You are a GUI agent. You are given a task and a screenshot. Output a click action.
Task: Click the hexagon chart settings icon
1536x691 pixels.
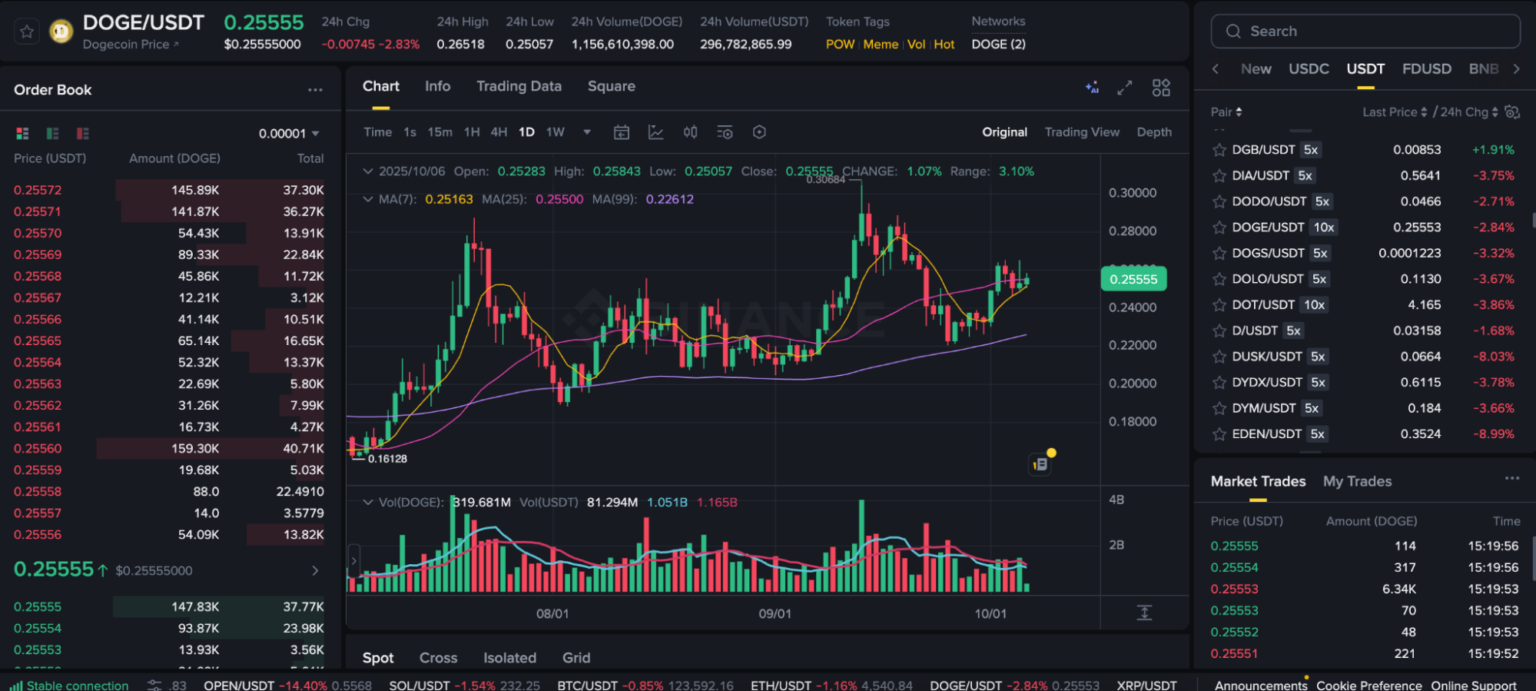(759, 132)
